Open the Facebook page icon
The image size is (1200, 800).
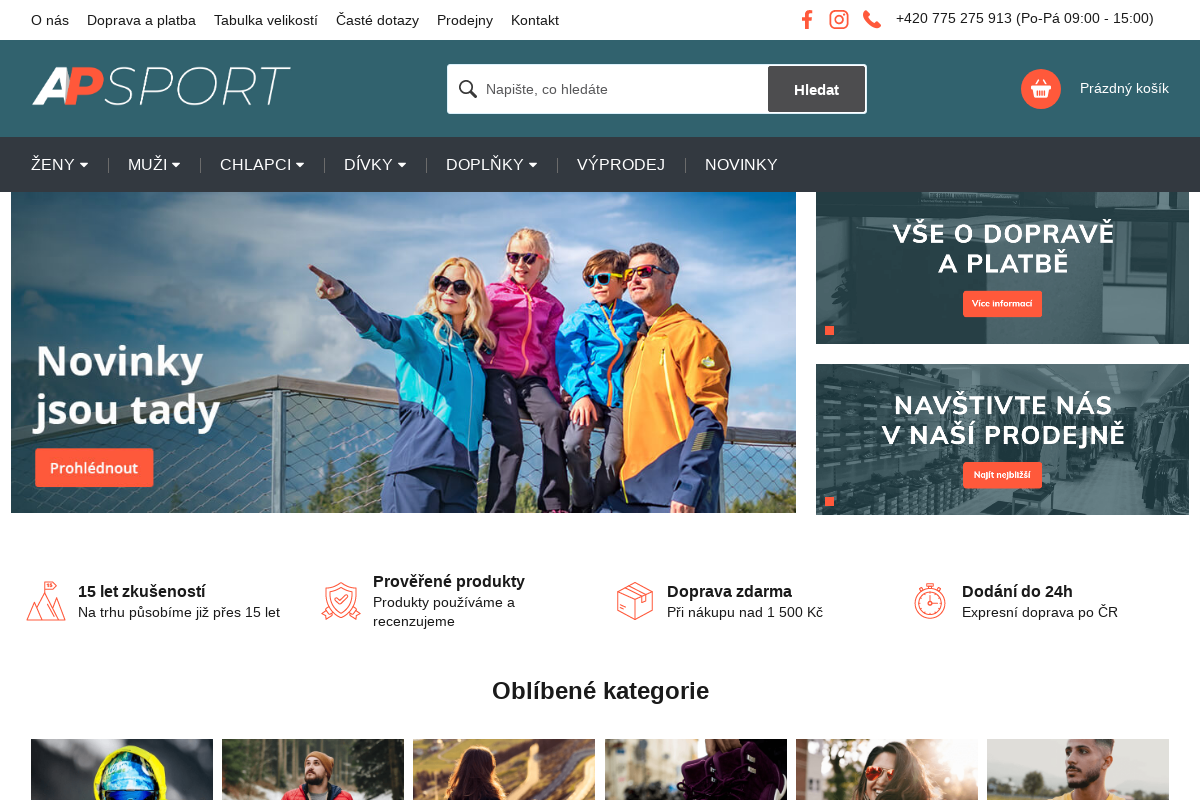(807, 19)
